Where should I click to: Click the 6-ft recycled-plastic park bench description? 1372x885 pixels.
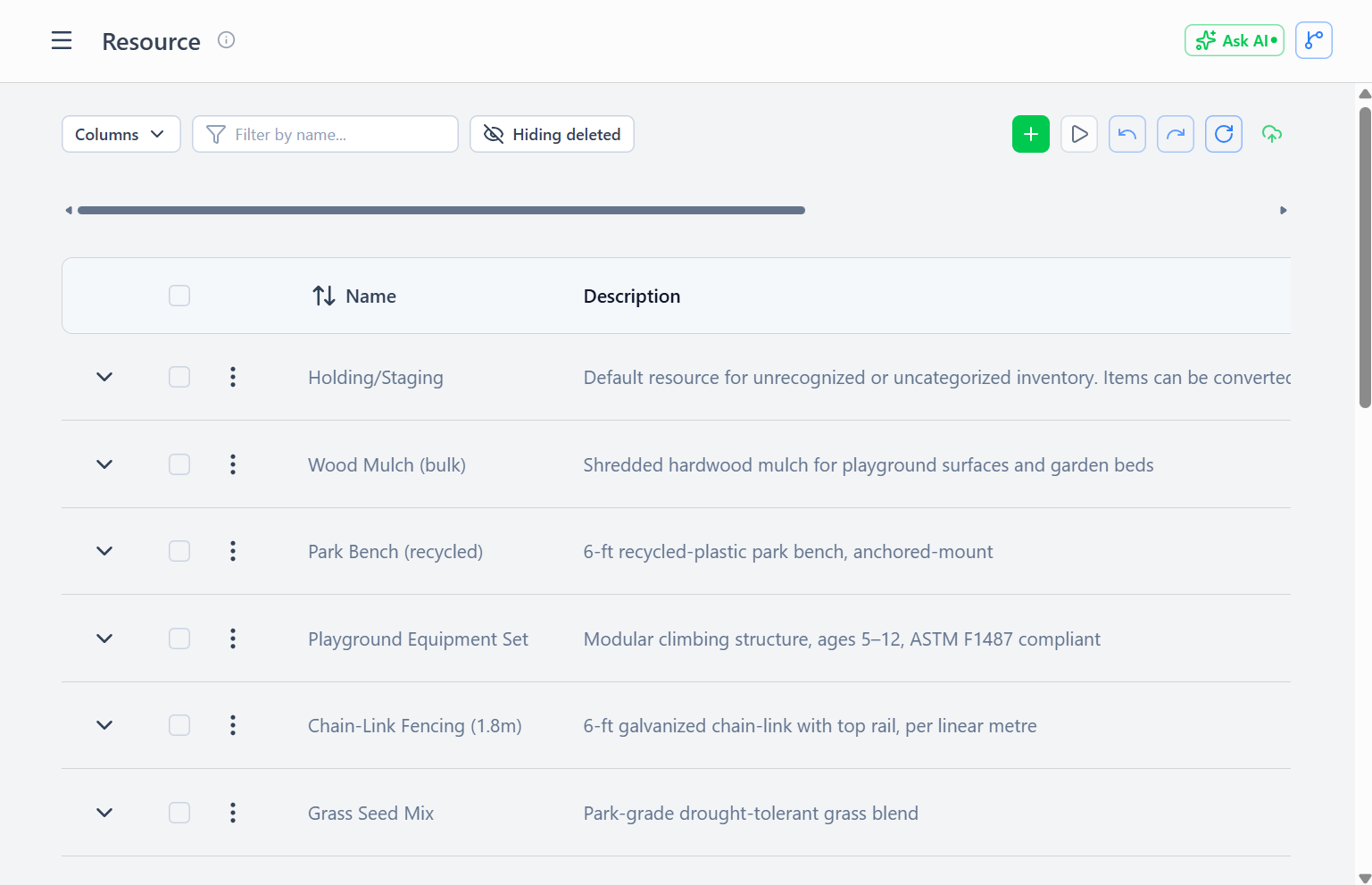click(x=788, y=552)
